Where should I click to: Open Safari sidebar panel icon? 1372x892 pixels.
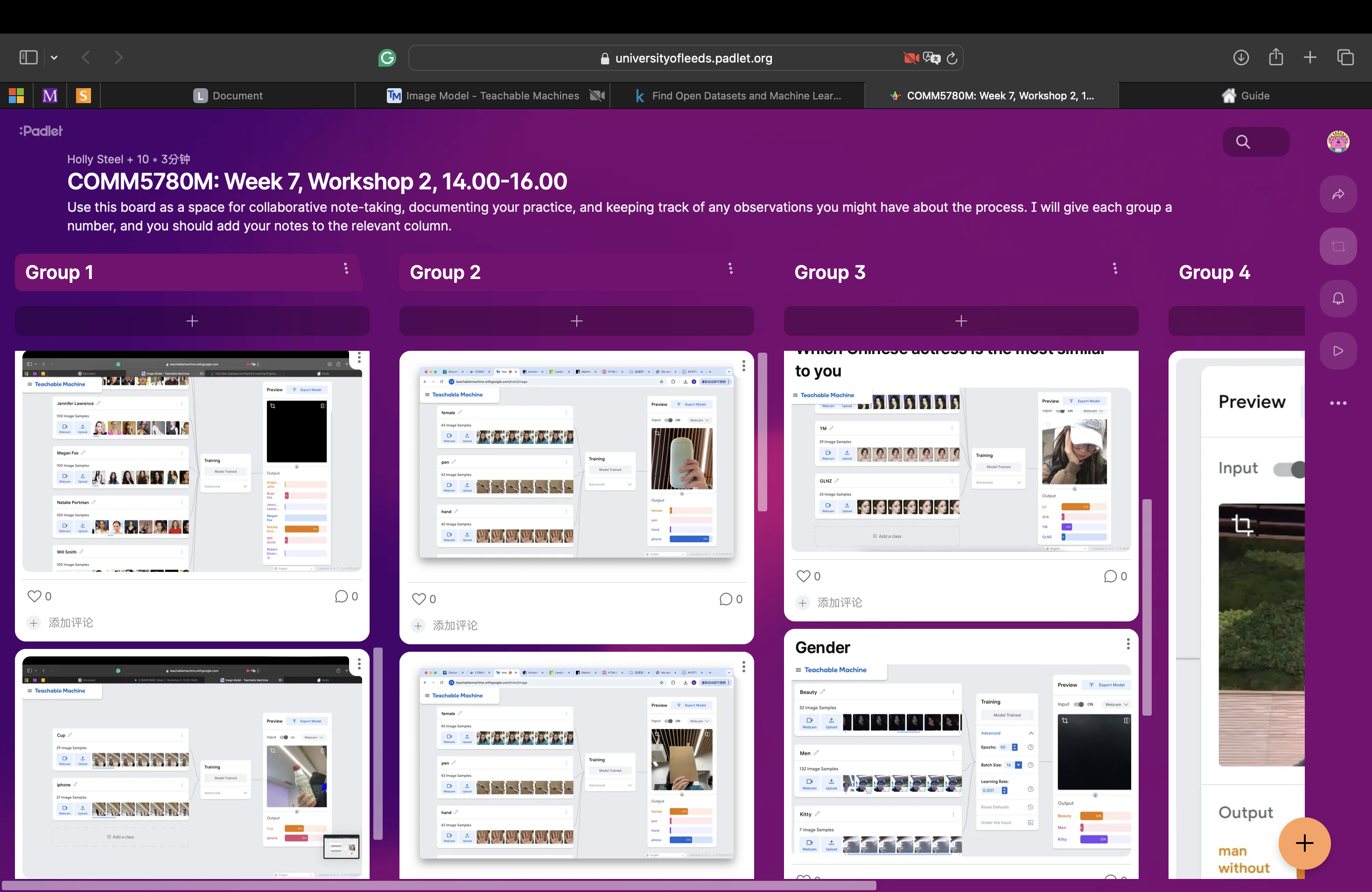pyautogui.click(x=28, y=58)
